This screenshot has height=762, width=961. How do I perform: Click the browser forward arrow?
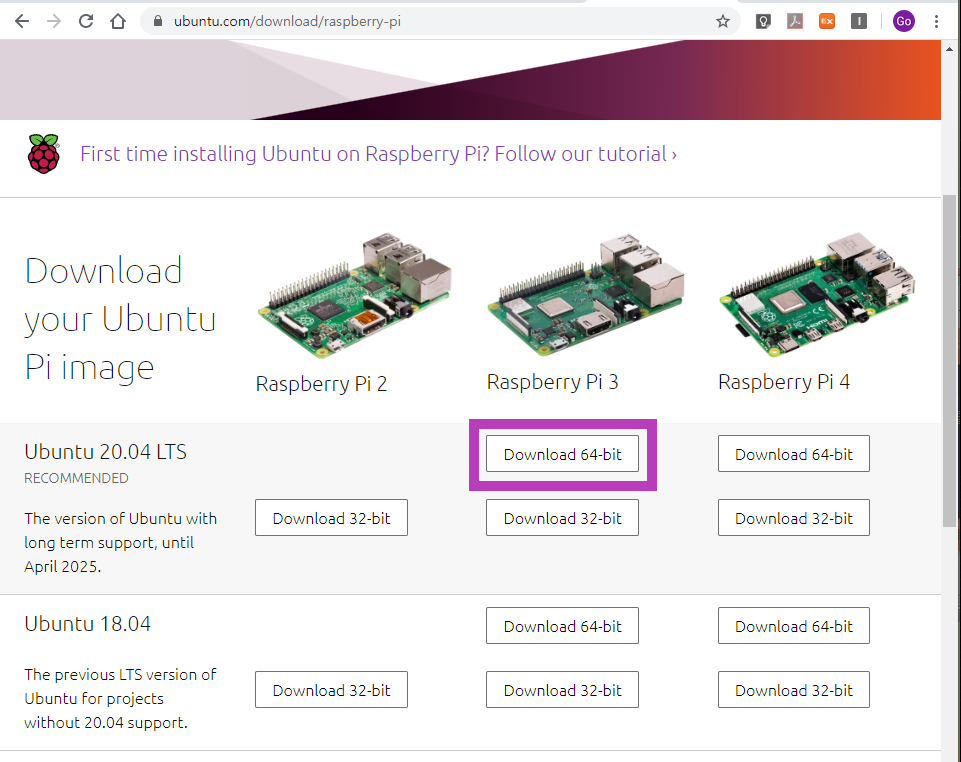[54, 21]
